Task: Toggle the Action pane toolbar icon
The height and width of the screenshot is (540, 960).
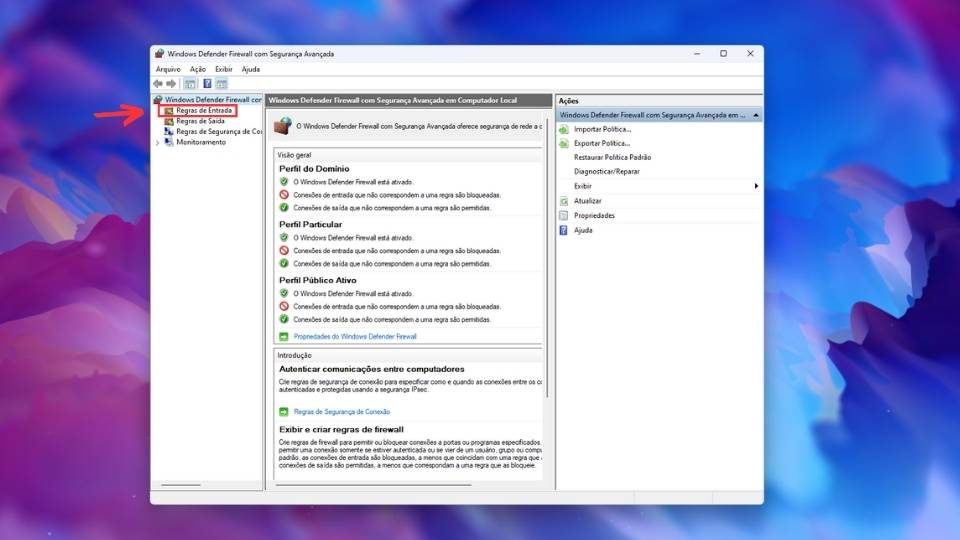Action: click(x=222, y=83)
